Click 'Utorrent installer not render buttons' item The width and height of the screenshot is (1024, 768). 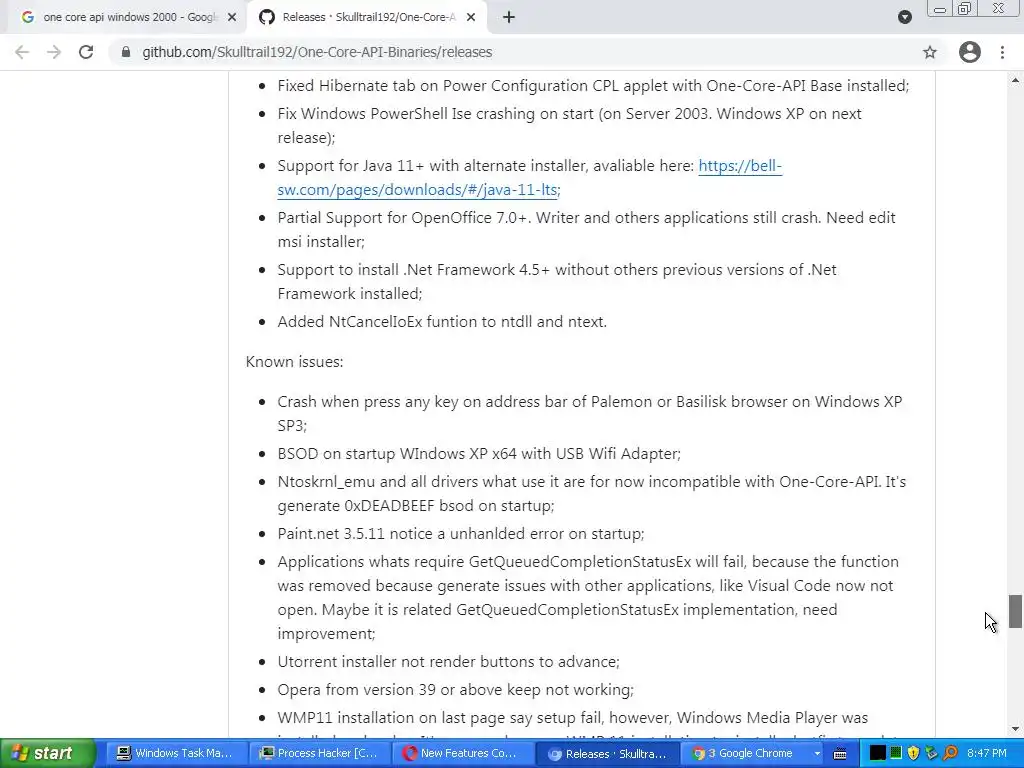click(x=449, y=662)
